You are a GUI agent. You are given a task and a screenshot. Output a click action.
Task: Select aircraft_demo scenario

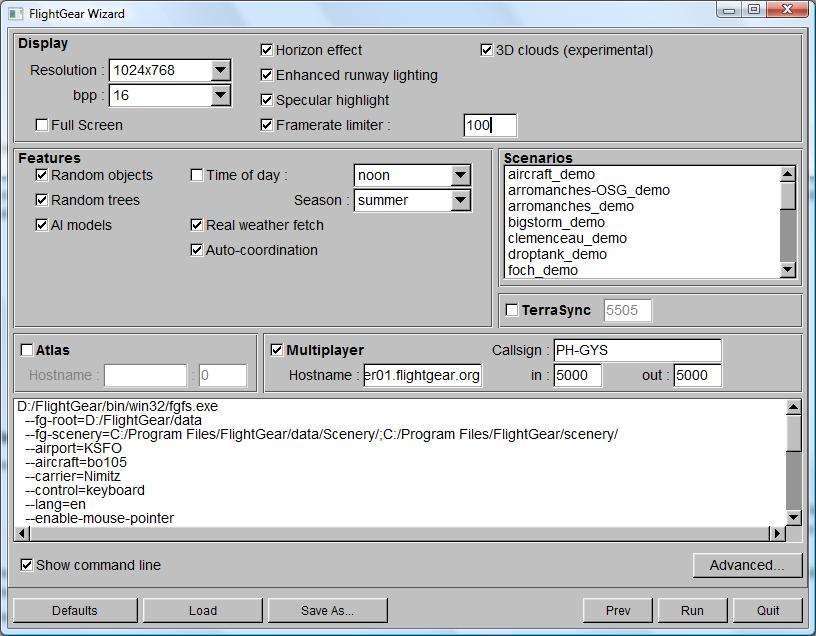pos(643,174)
